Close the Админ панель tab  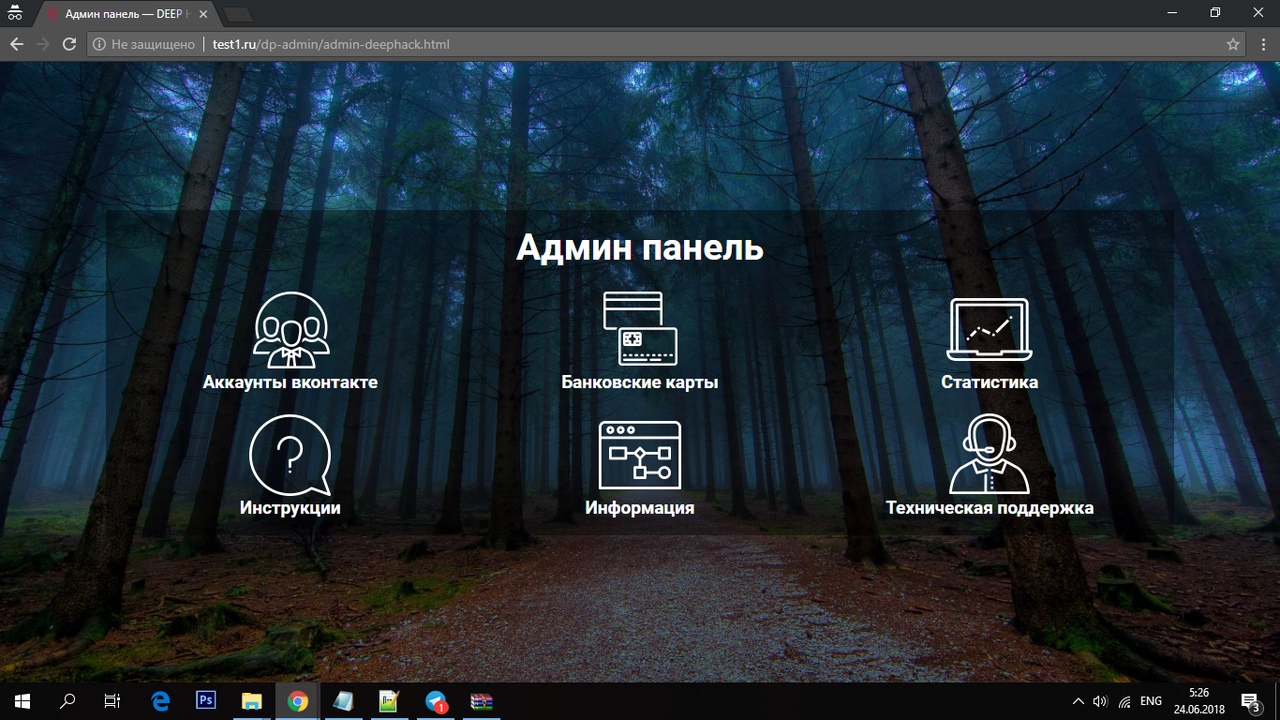click(x=203, y=14)
